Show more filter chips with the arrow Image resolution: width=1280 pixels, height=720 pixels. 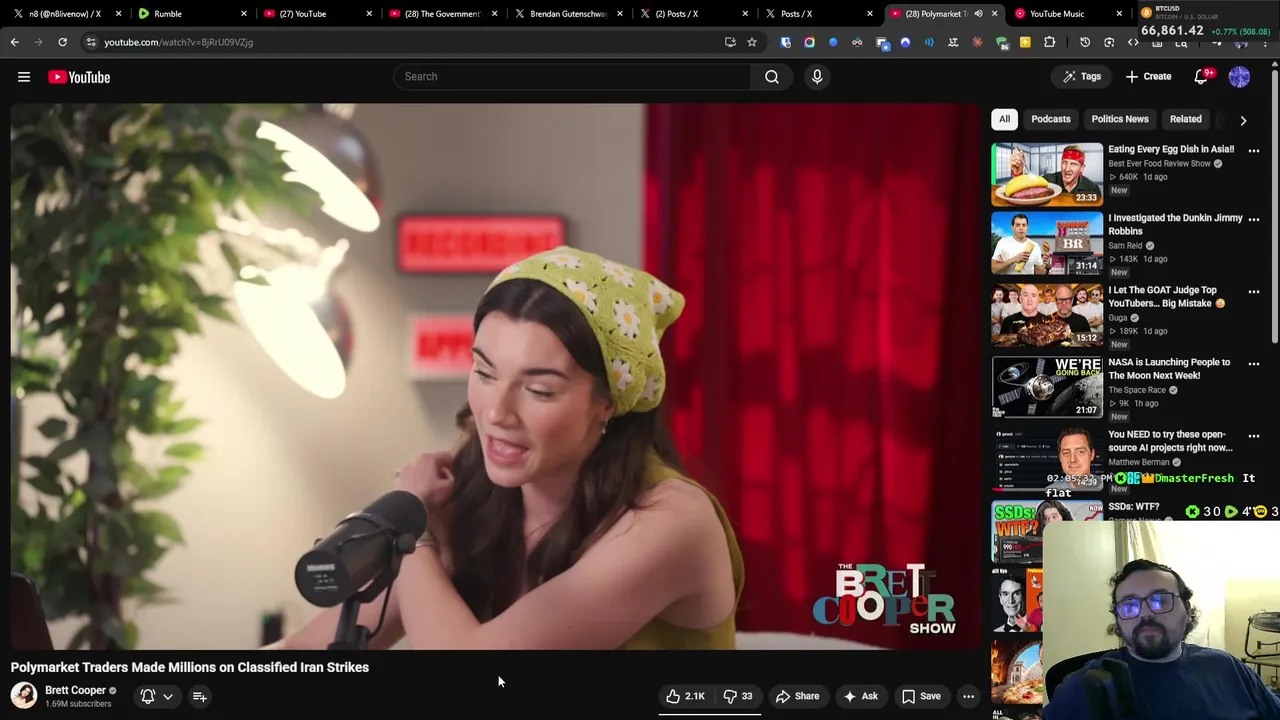click(1243, 120)
